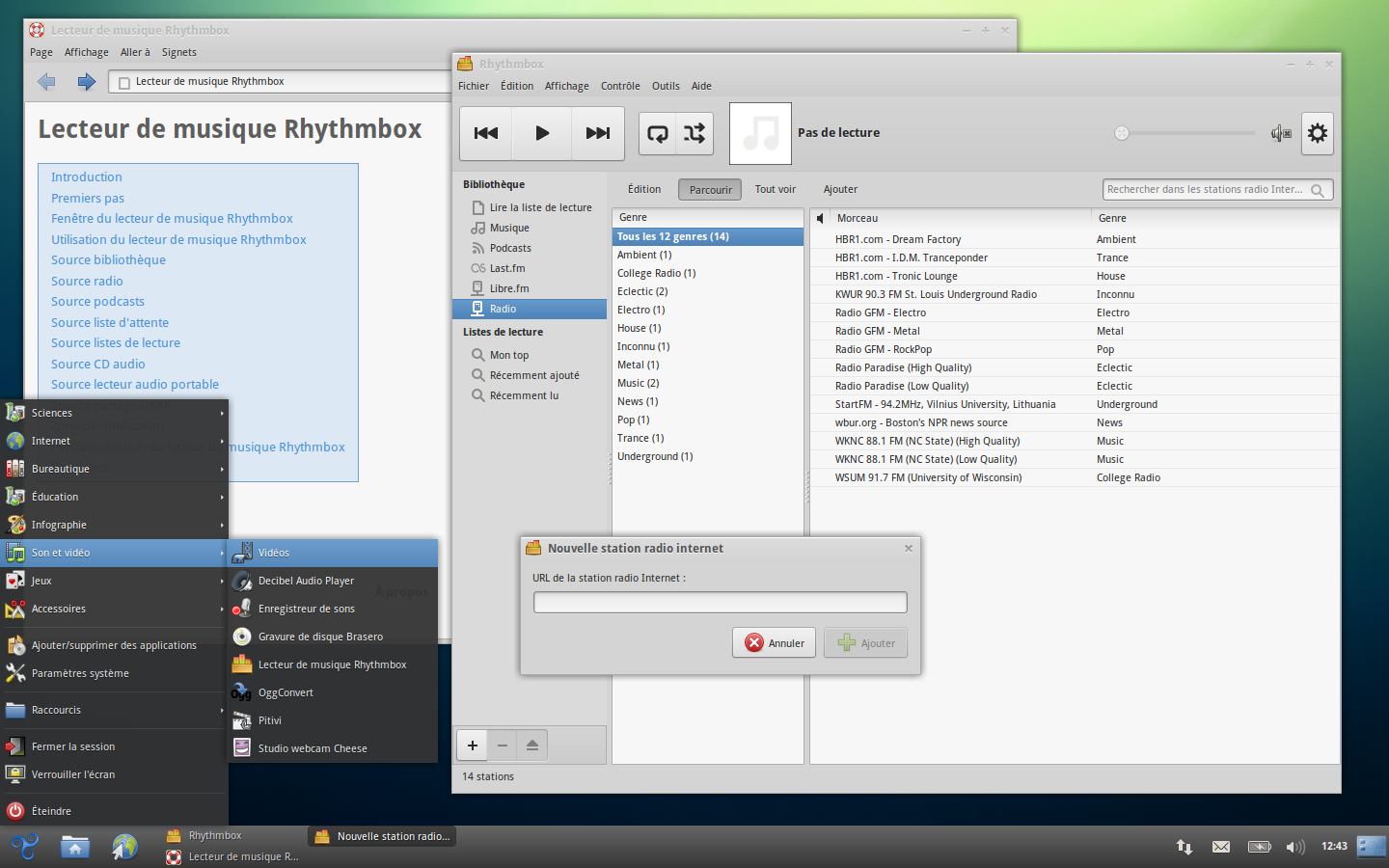Viewport: 1389px width, 868px height.
Task: Open the Signets menu in help window
Action: [178, 52]
